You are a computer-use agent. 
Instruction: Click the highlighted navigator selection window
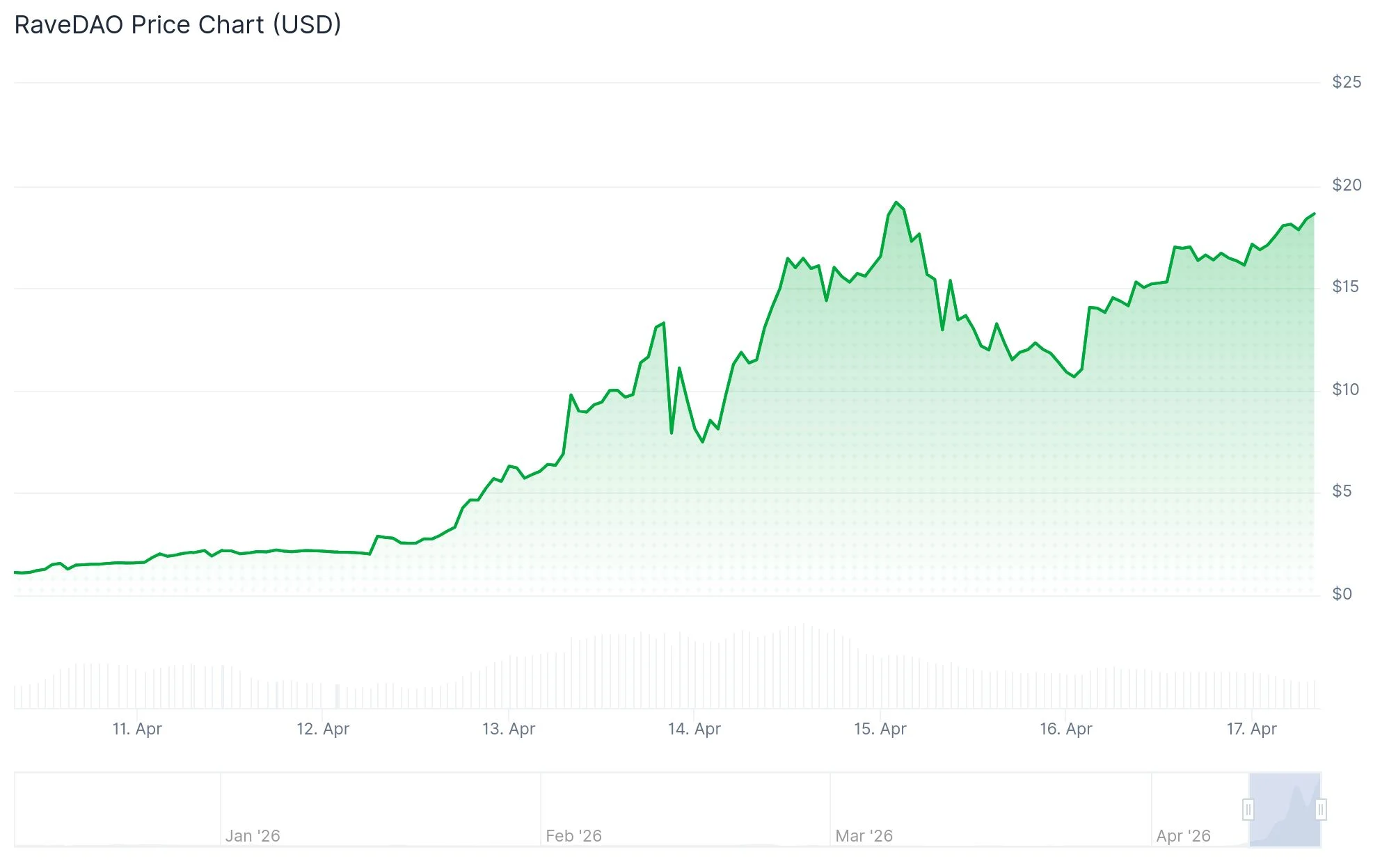pos(1285,810)
